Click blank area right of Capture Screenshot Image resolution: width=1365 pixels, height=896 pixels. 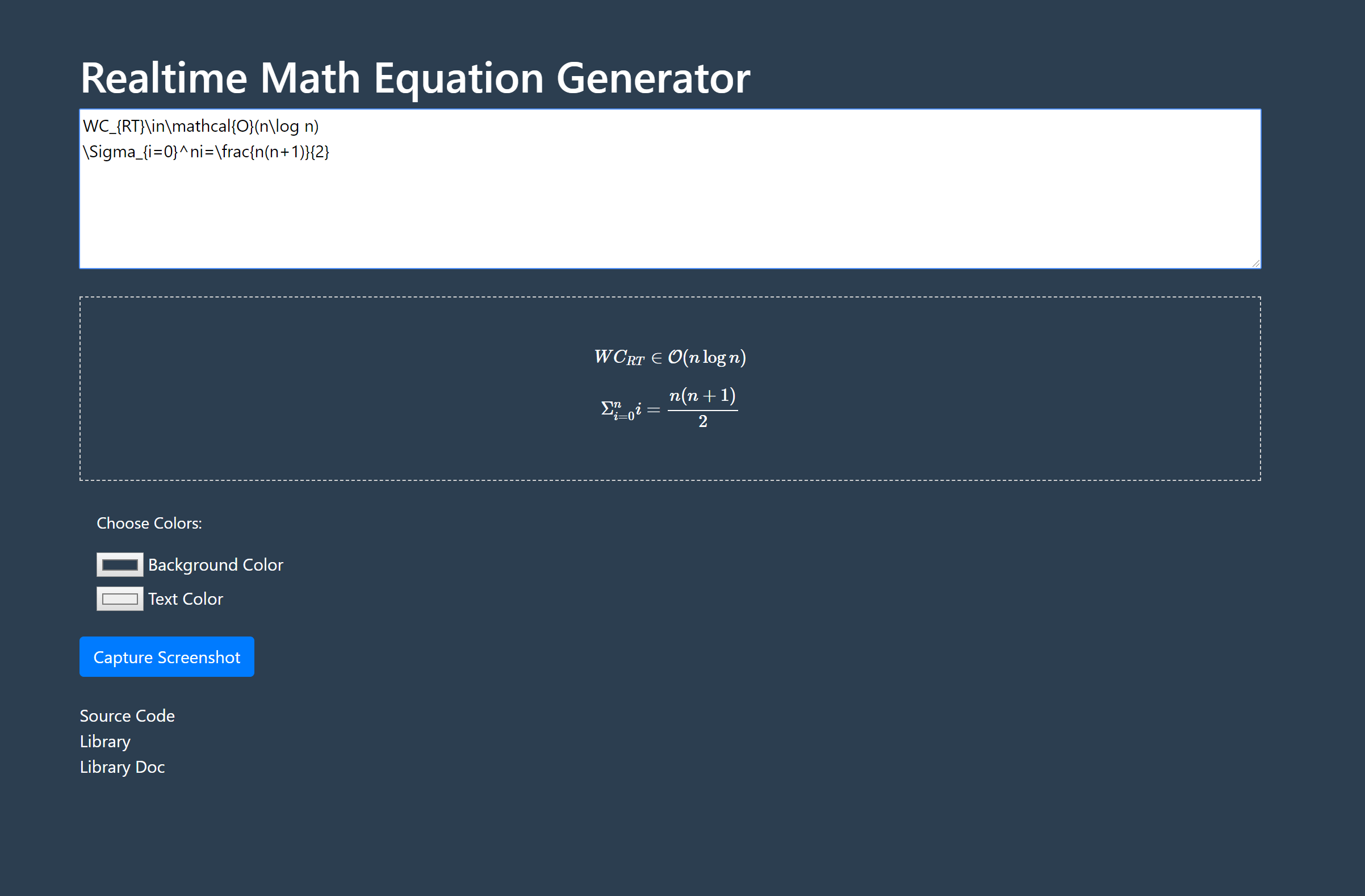click(x=459, y=656)
